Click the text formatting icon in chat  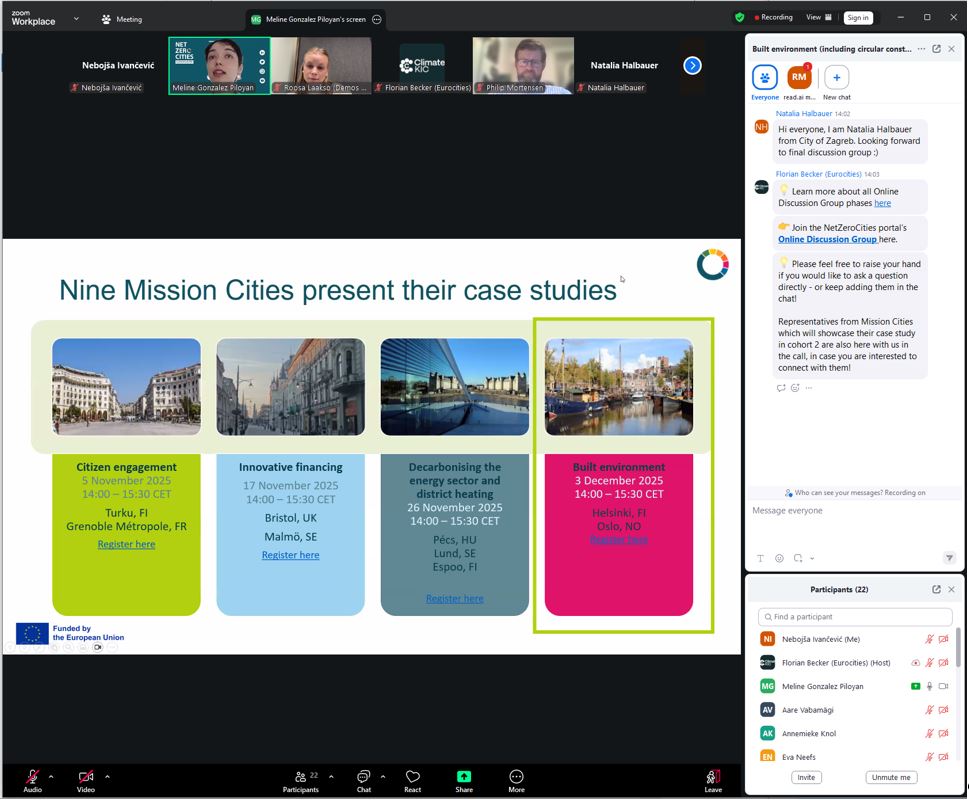pyautogui.click(x=760, y=558)
